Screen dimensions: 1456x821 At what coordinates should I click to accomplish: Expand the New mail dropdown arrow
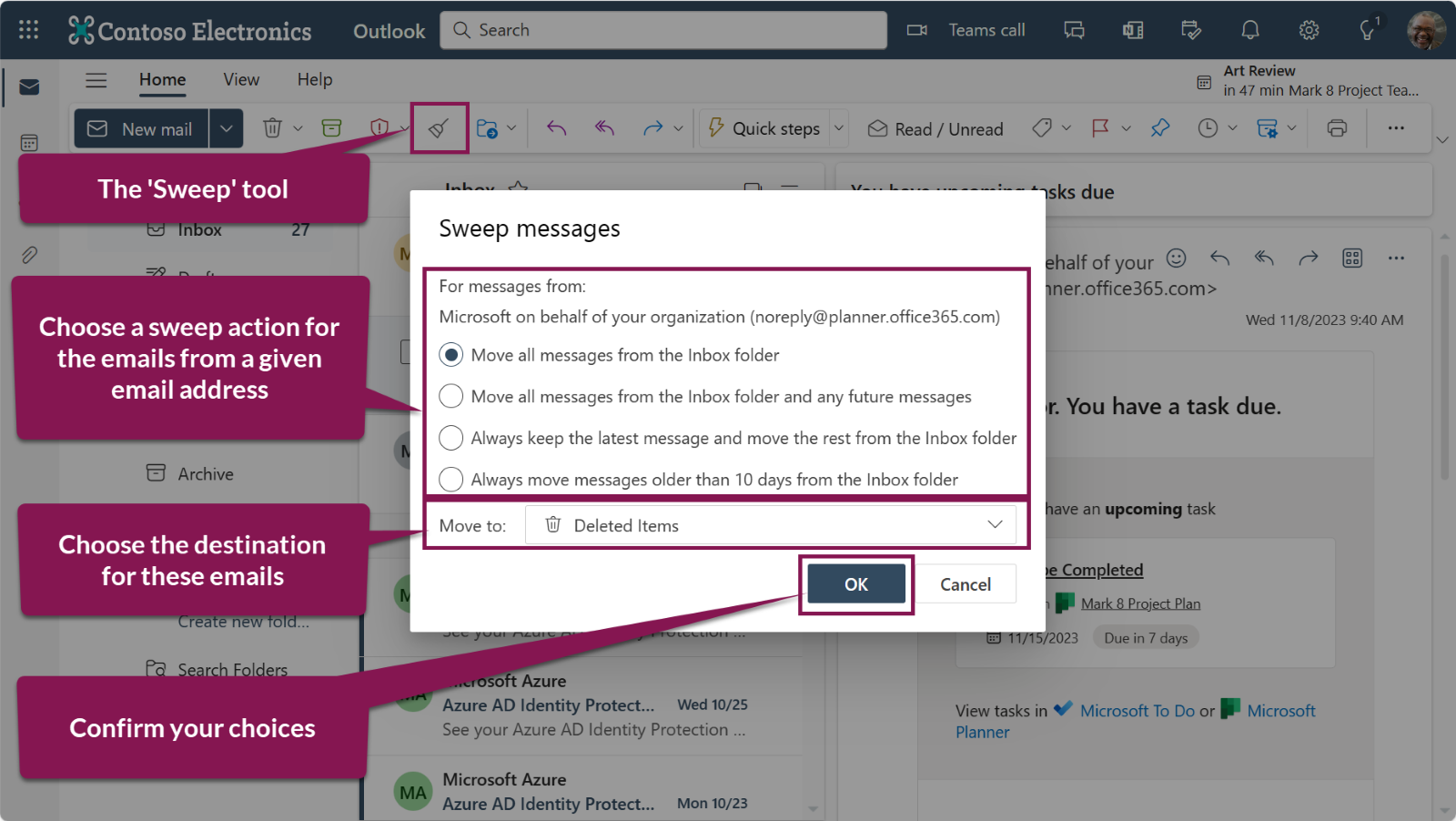click(226, 128)
